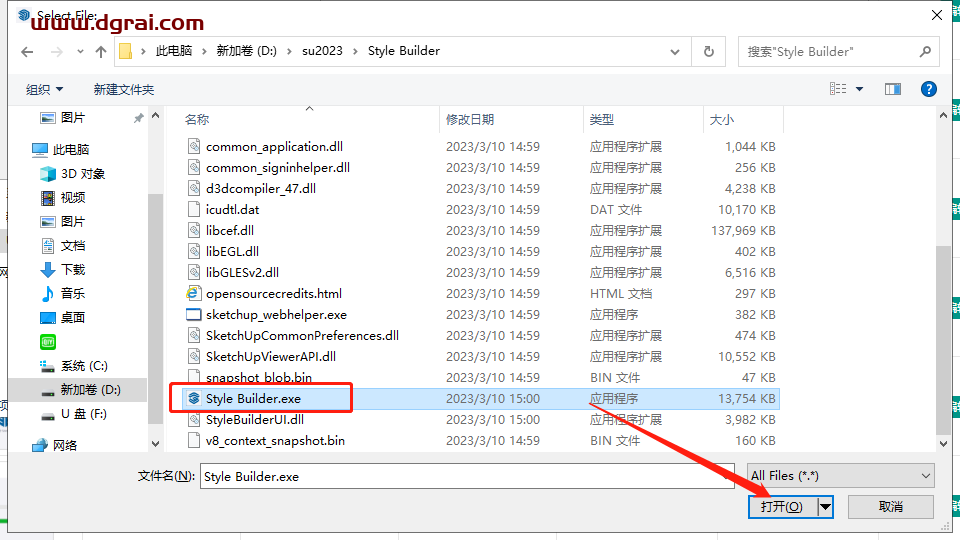Refresh the Style Builder folder view

pos(709,51)
